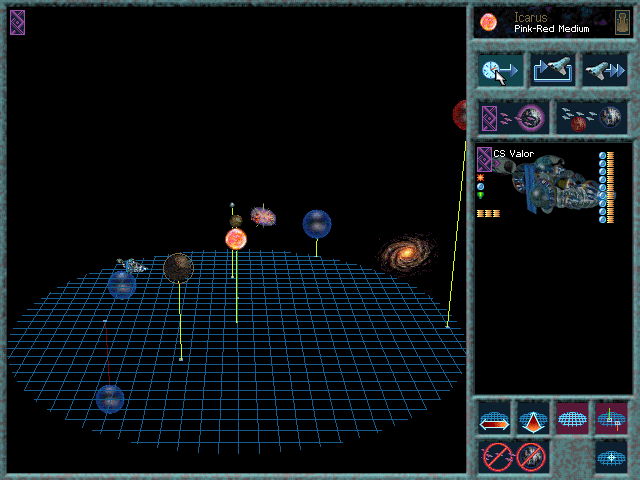Click the exit door icon beside Icarus
The width and height of the screenshot is (640, 480).
click(x=622, y=22)
